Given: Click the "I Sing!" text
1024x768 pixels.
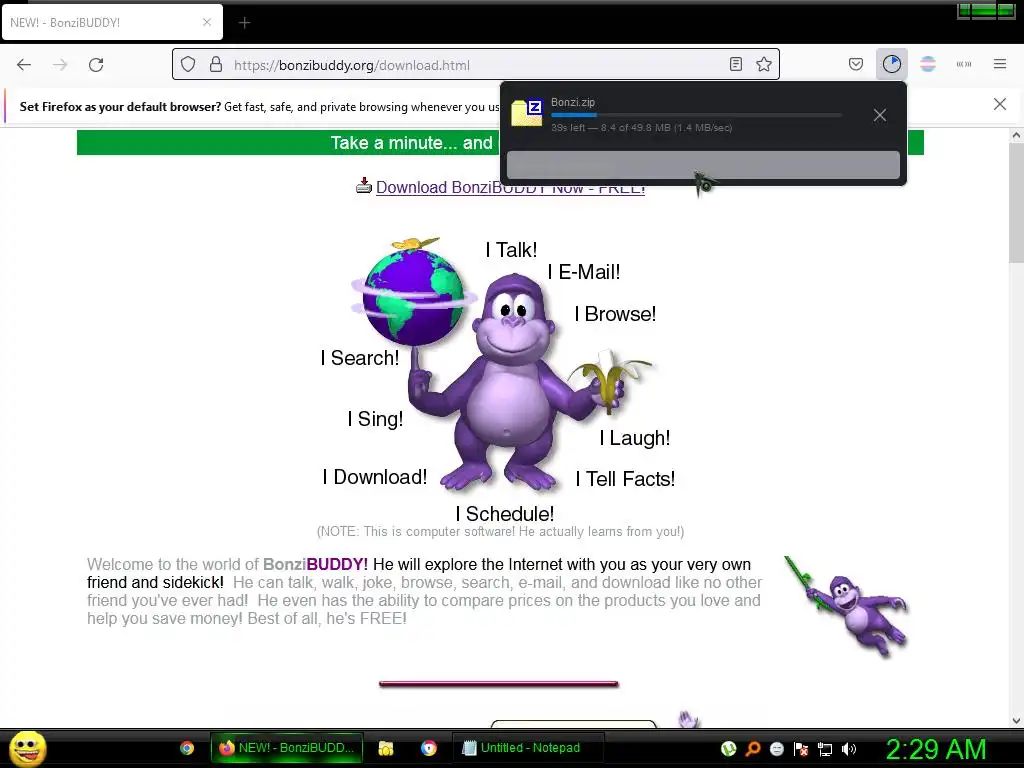Looking at the screenshot, I should tap(376, 419).
